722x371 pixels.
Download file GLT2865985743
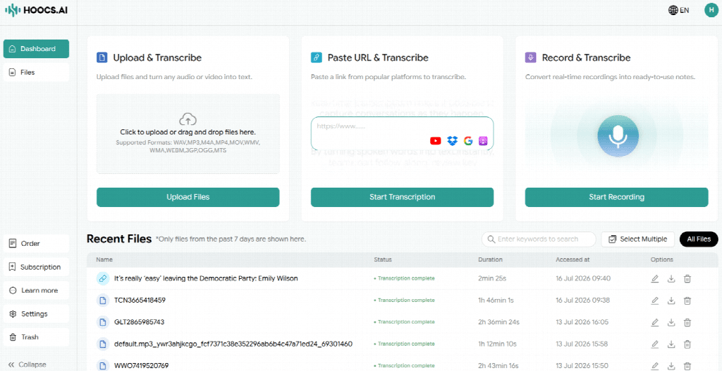671,322
